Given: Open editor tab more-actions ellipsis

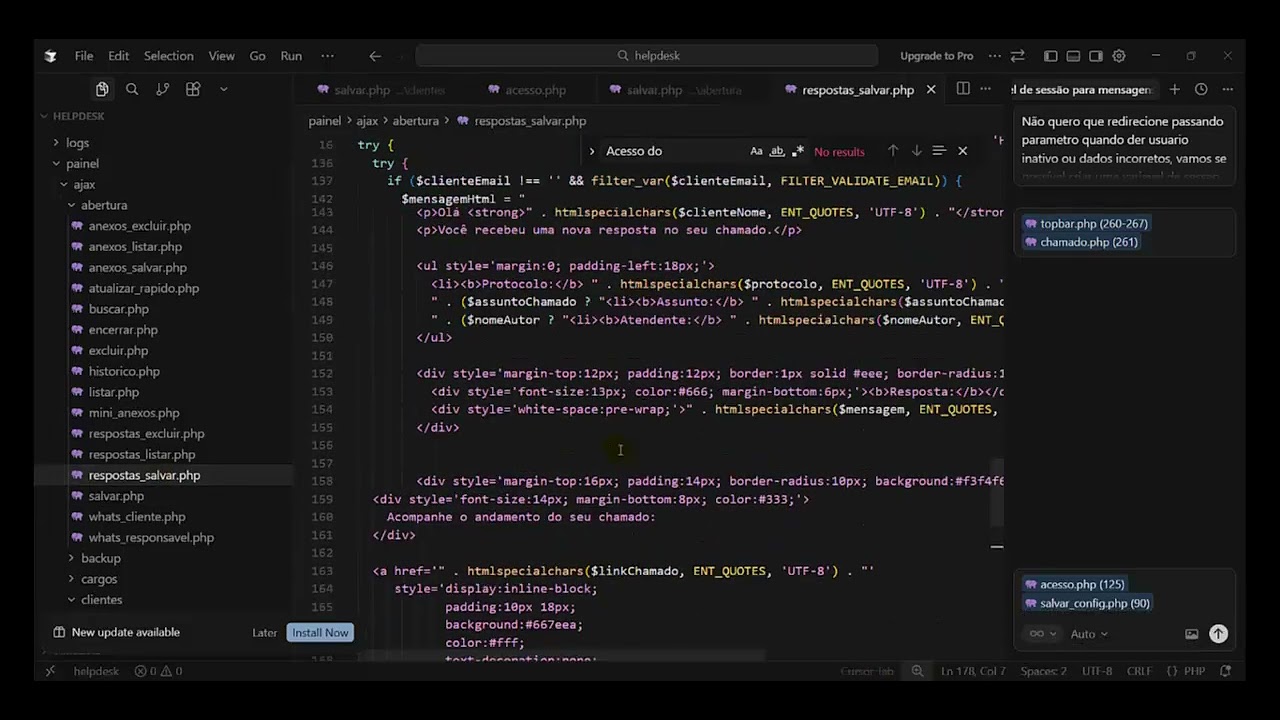Looking at the screenshot, I should [x=986, y=89].
